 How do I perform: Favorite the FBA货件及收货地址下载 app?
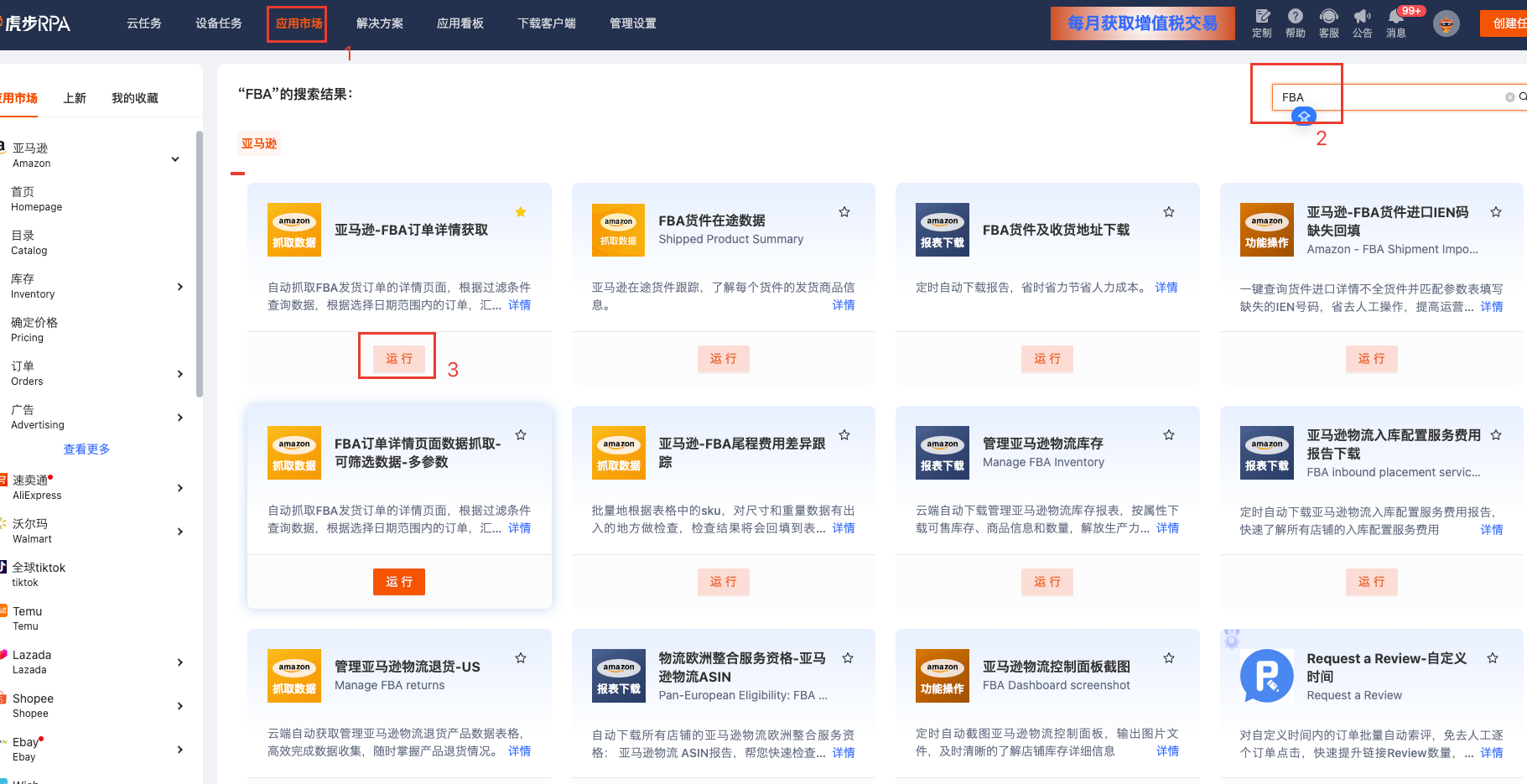pos(1169,212)
